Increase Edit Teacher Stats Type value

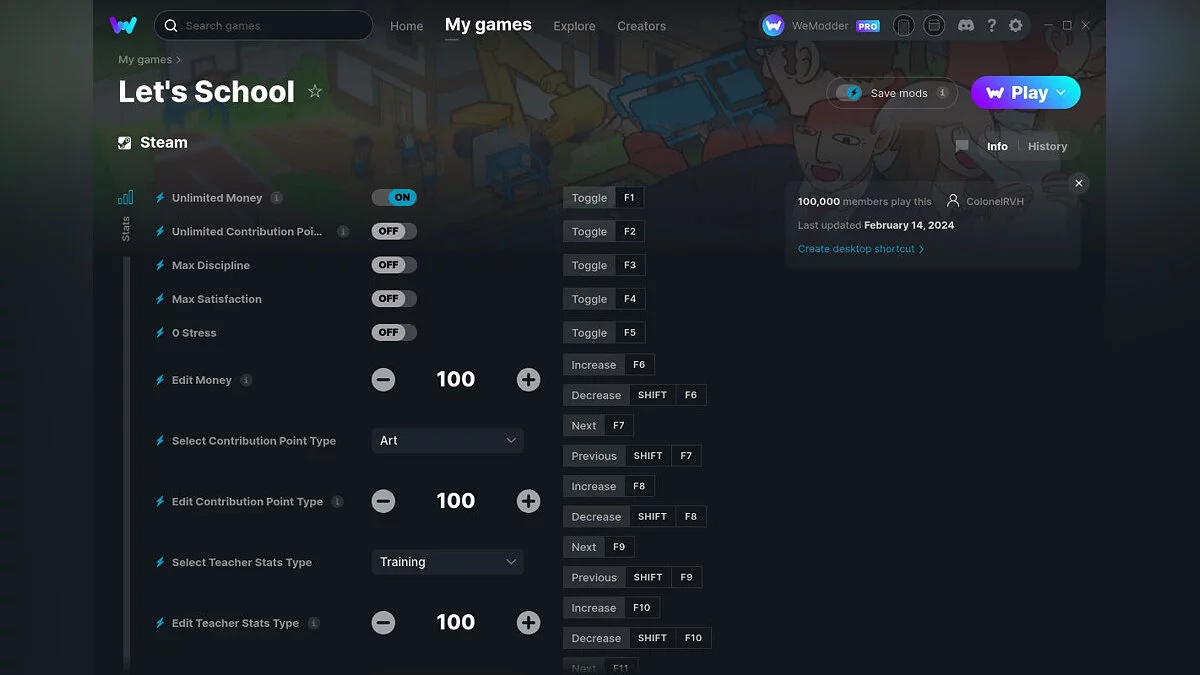pyautogui.click(x=528, y=623)
